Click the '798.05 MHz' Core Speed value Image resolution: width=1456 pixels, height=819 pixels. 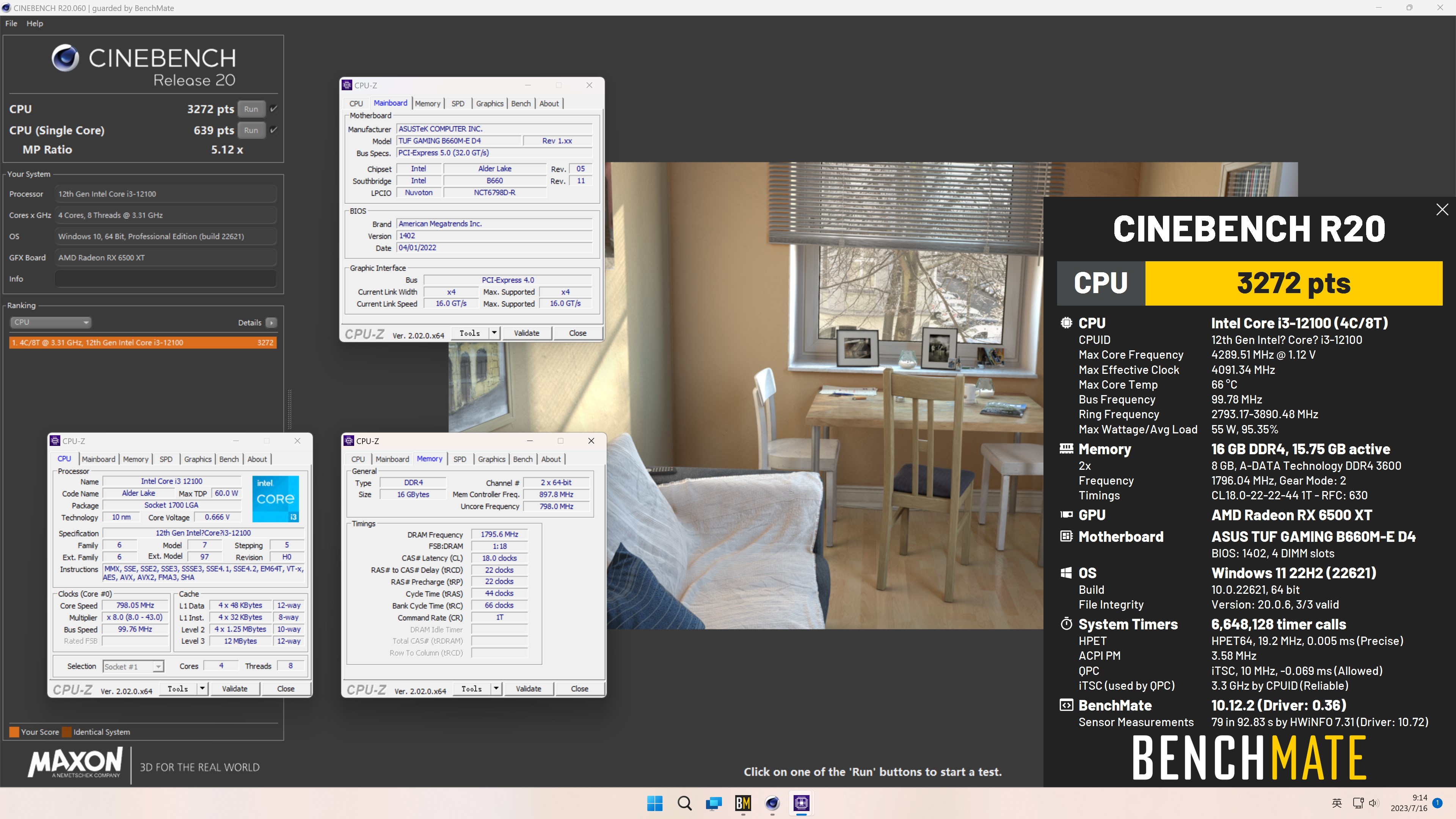[135, 605]
